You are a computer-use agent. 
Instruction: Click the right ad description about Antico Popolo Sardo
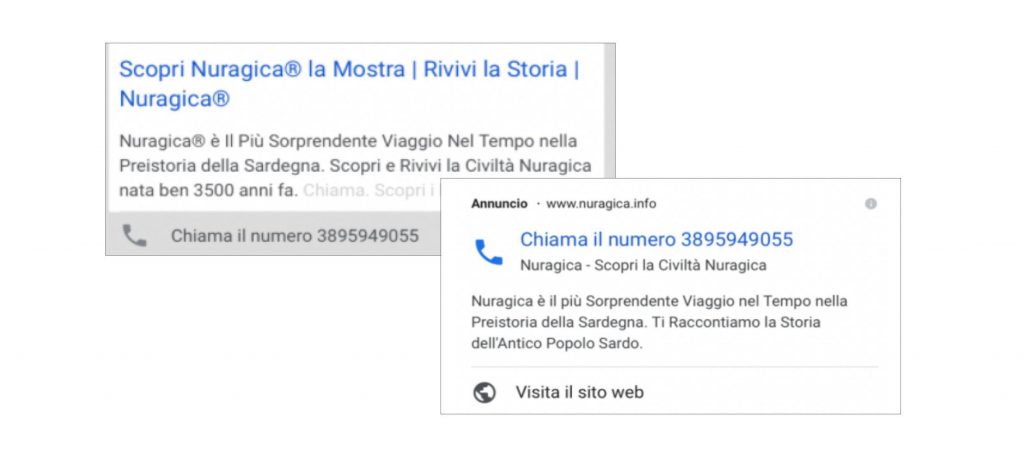click(659, 322)
